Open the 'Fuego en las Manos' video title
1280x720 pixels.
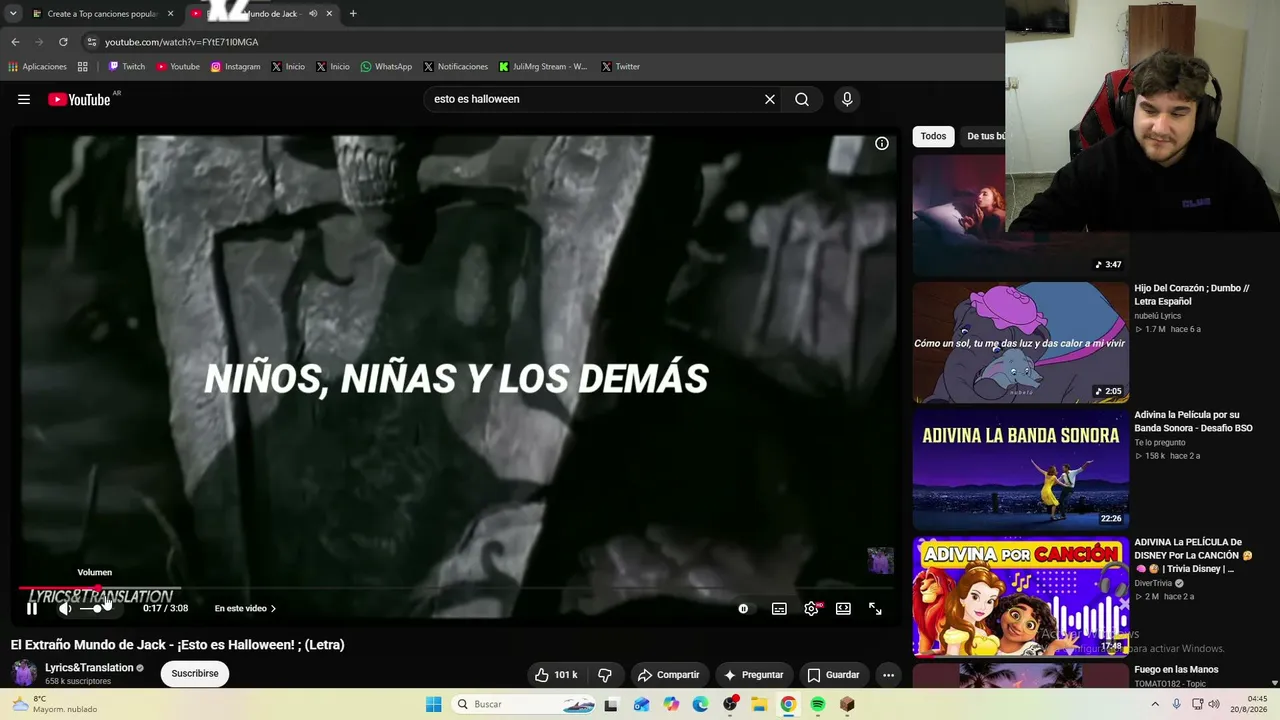(1176, 670)
